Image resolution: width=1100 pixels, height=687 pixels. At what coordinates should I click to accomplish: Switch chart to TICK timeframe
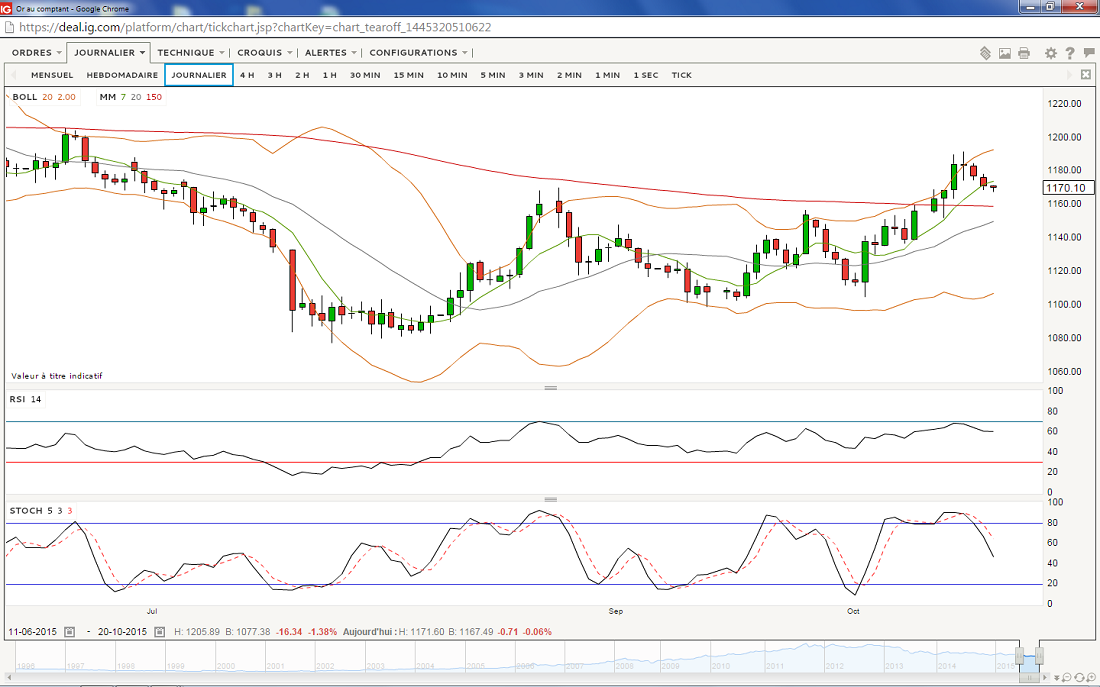pos(681,75)
